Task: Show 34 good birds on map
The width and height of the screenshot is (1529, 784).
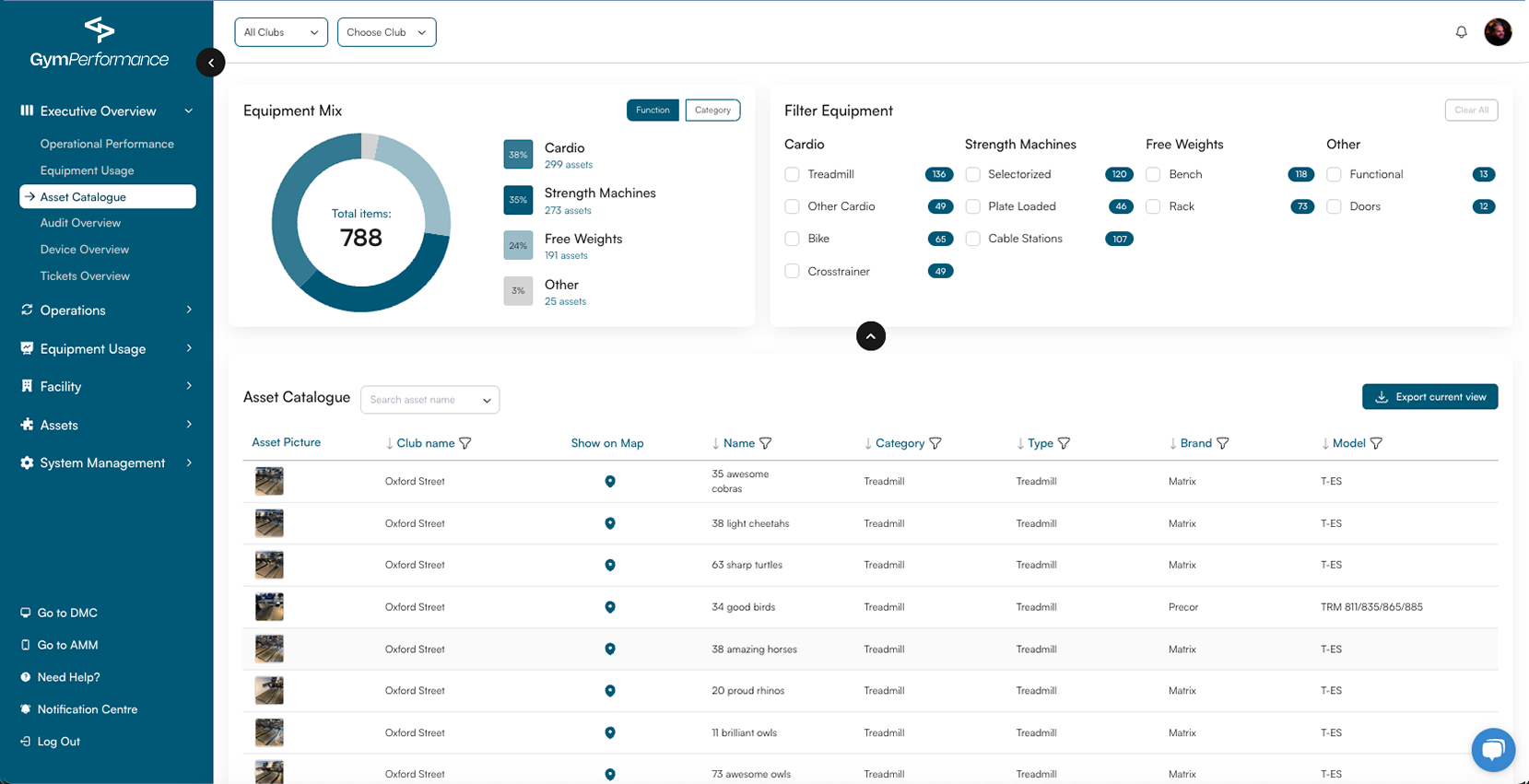Action: tap(610, 607)
